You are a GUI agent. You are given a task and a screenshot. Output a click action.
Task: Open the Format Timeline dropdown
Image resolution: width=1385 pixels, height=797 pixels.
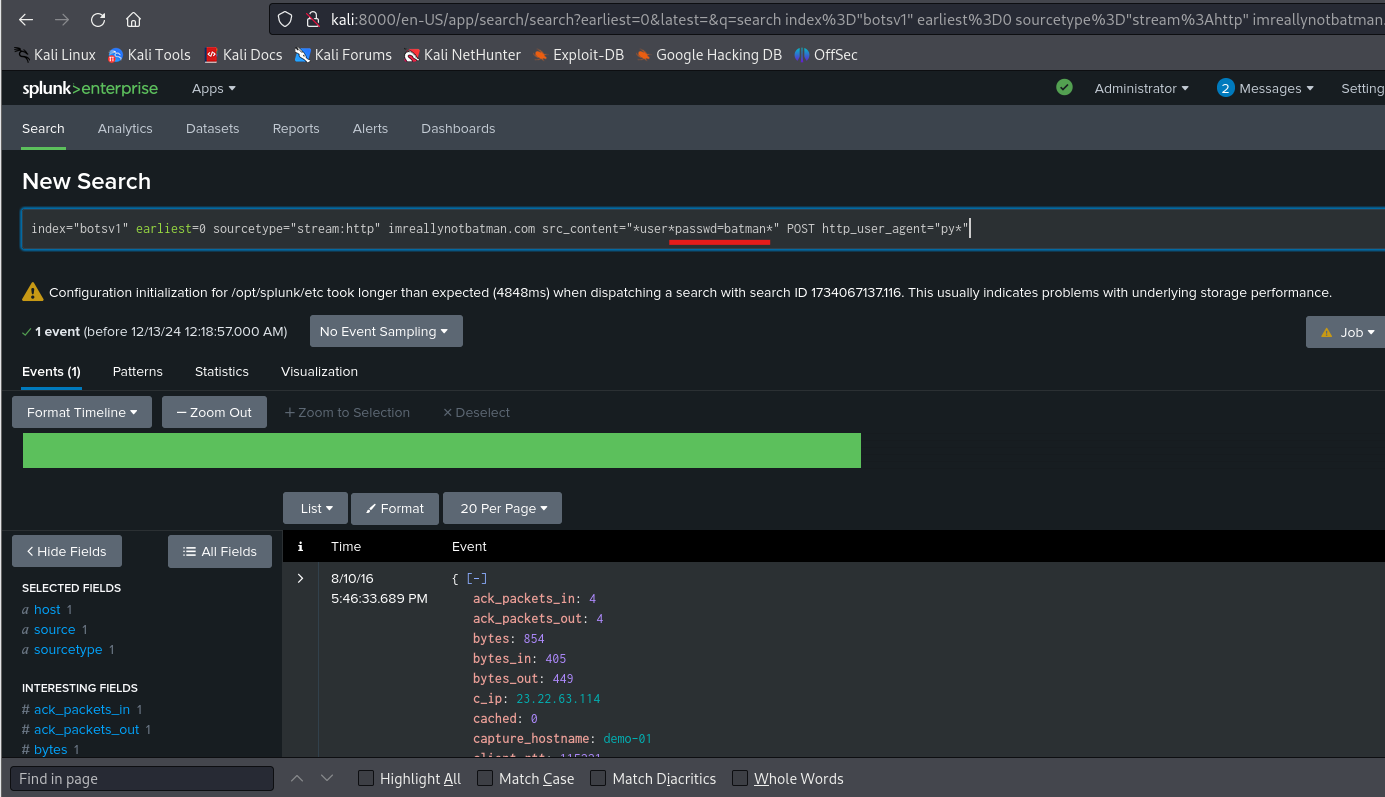click(x=82, y=412)
